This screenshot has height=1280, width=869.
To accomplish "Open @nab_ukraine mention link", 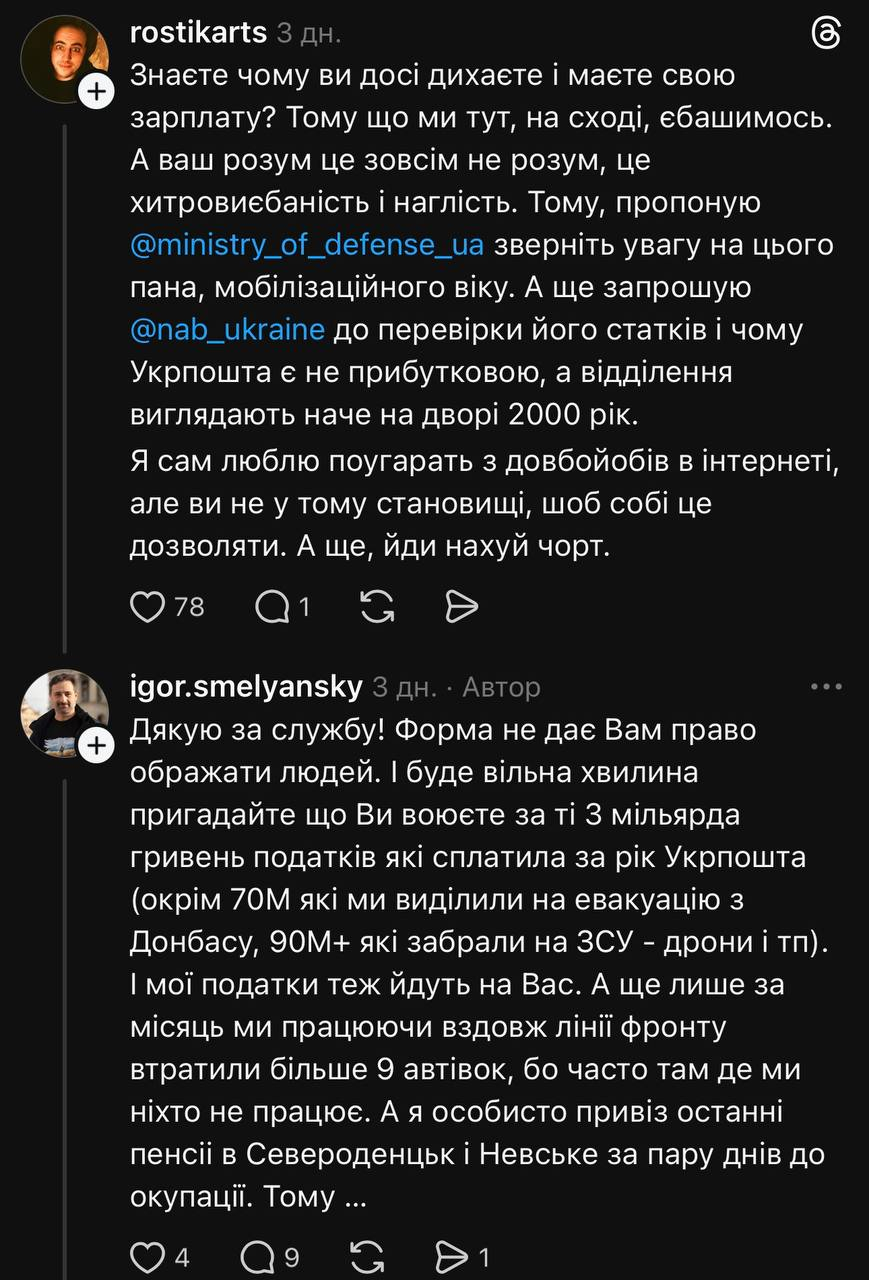I will tap(228, 329).
